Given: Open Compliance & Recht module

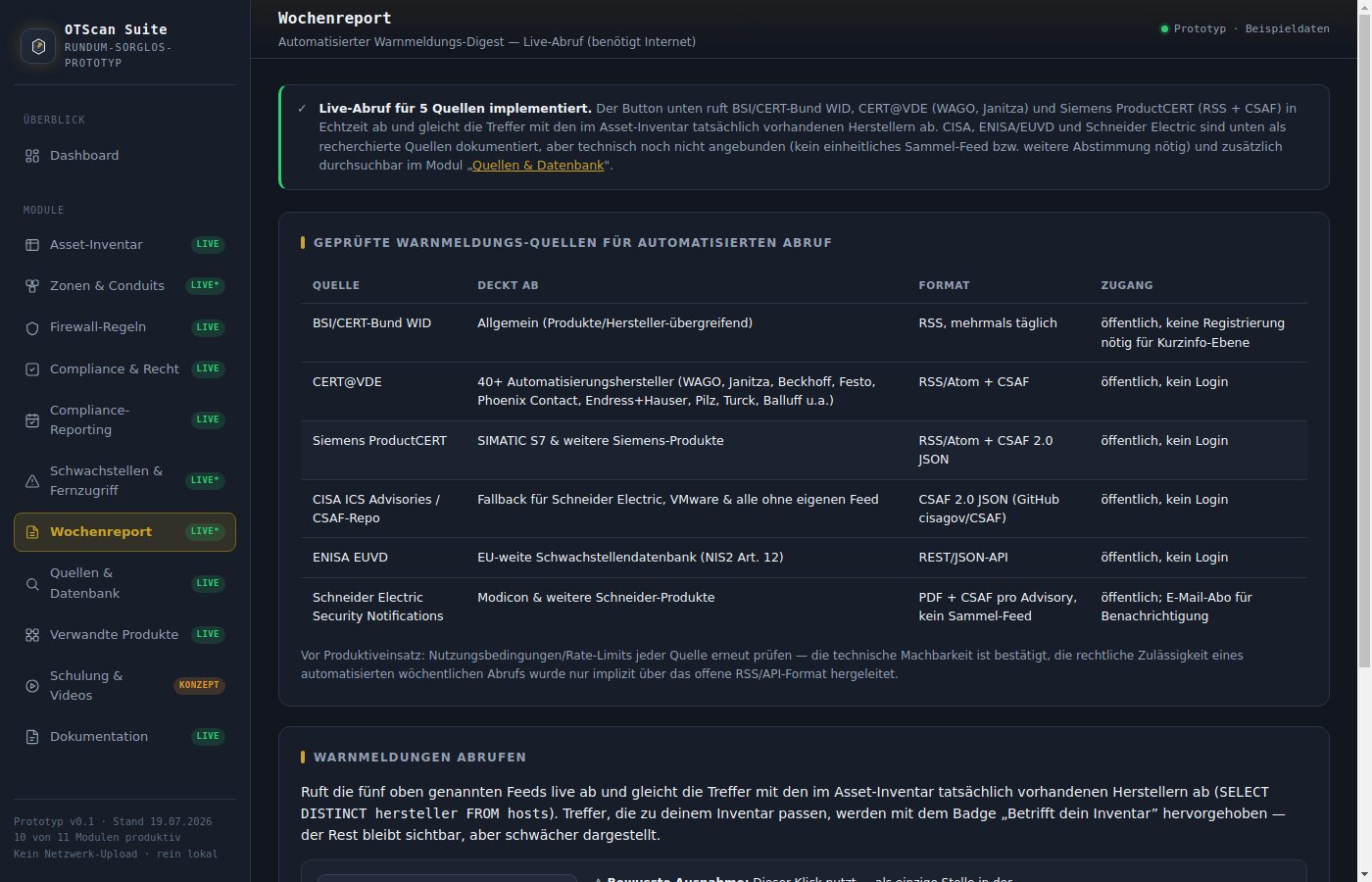Looking at the screenshot, I should click(124, 369).
